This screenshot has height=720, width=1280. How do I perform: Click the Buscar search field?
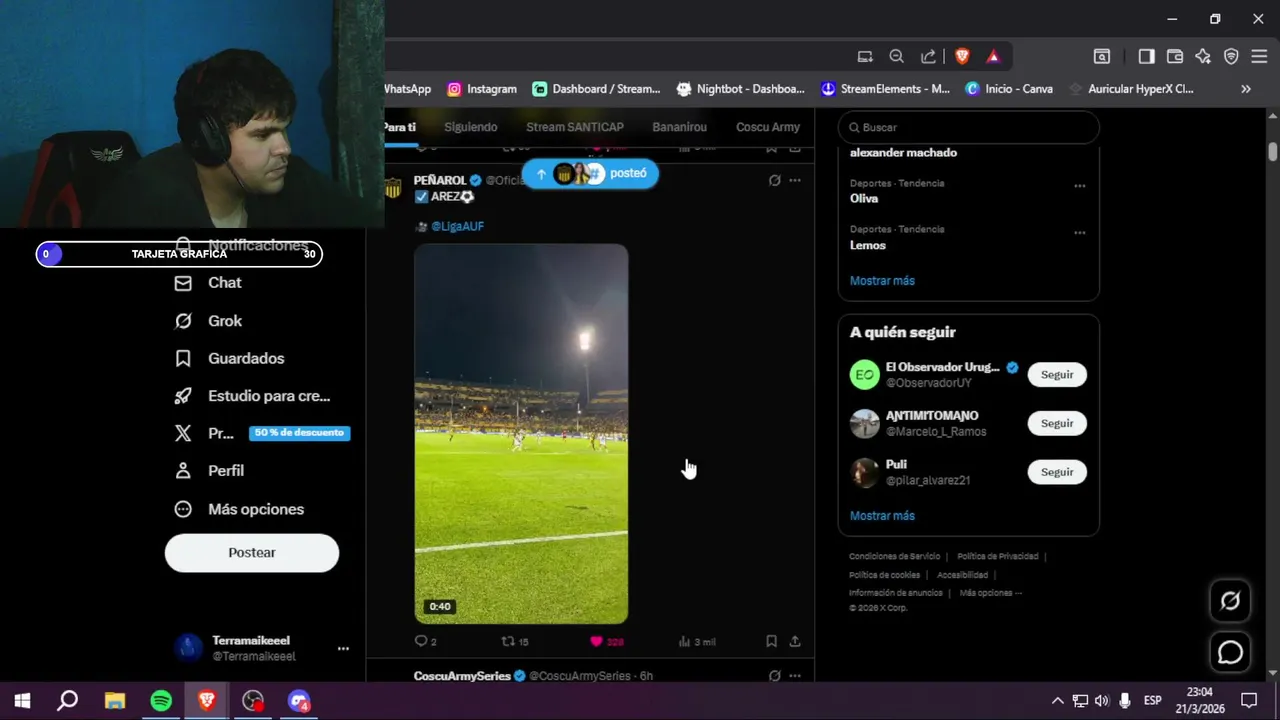click(x=968, y=128)
